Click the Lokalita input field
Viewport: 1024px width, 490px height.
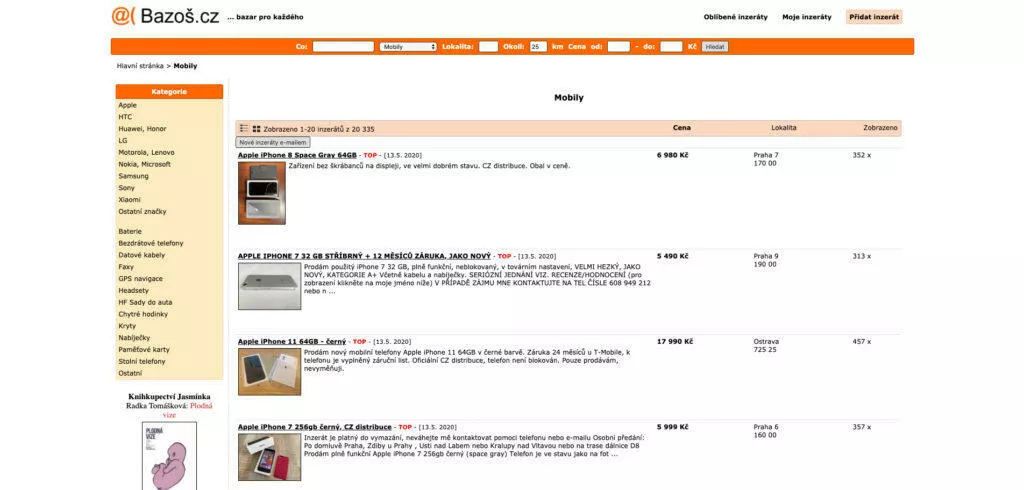coord(488,46)
